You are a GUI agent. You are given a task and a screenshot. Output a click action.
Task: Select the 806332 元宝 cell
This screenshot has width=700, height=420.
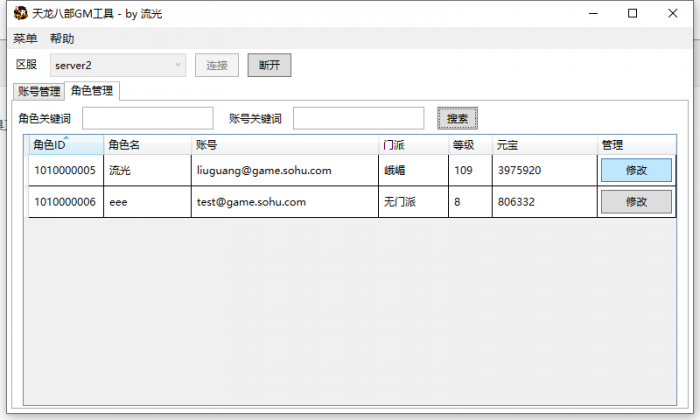(x=545, y=202)
